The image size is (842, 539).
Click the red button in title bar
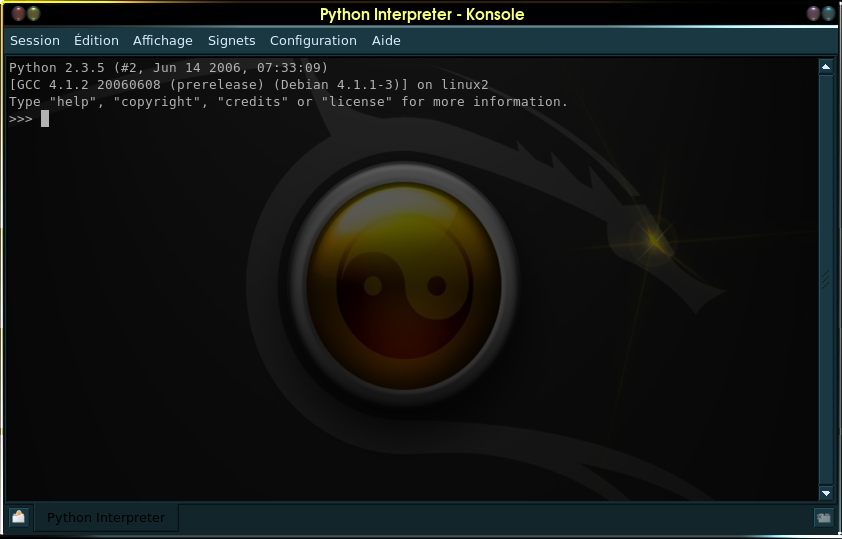[19, 13]
